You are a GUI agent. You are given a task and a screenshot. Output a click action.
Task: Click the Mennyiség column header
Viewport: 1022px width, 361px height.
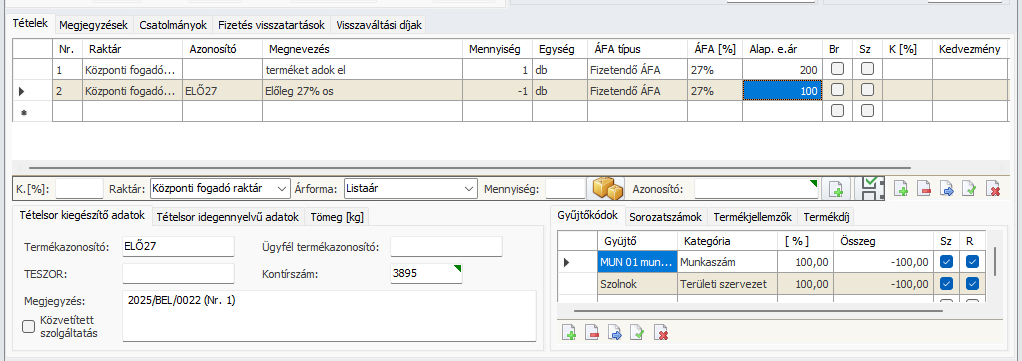[x=497, y=49]
